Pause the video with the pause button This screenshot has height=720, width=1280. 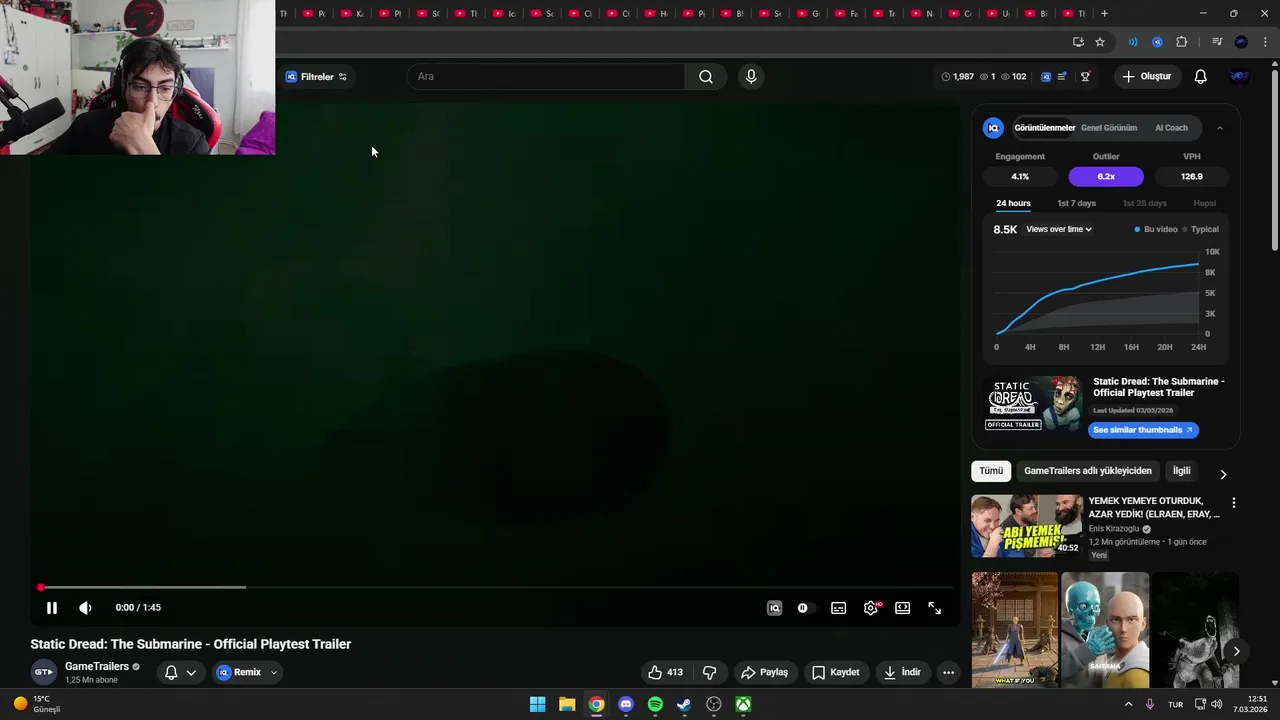52,608
